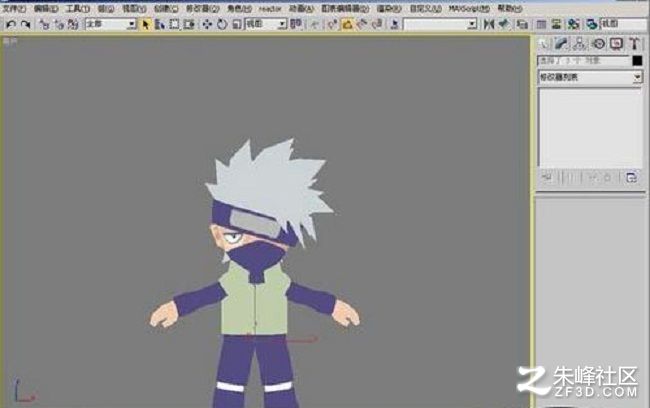Toggle Percent Snap
This screenshot has width=650, height=408.
click(362, 24)
